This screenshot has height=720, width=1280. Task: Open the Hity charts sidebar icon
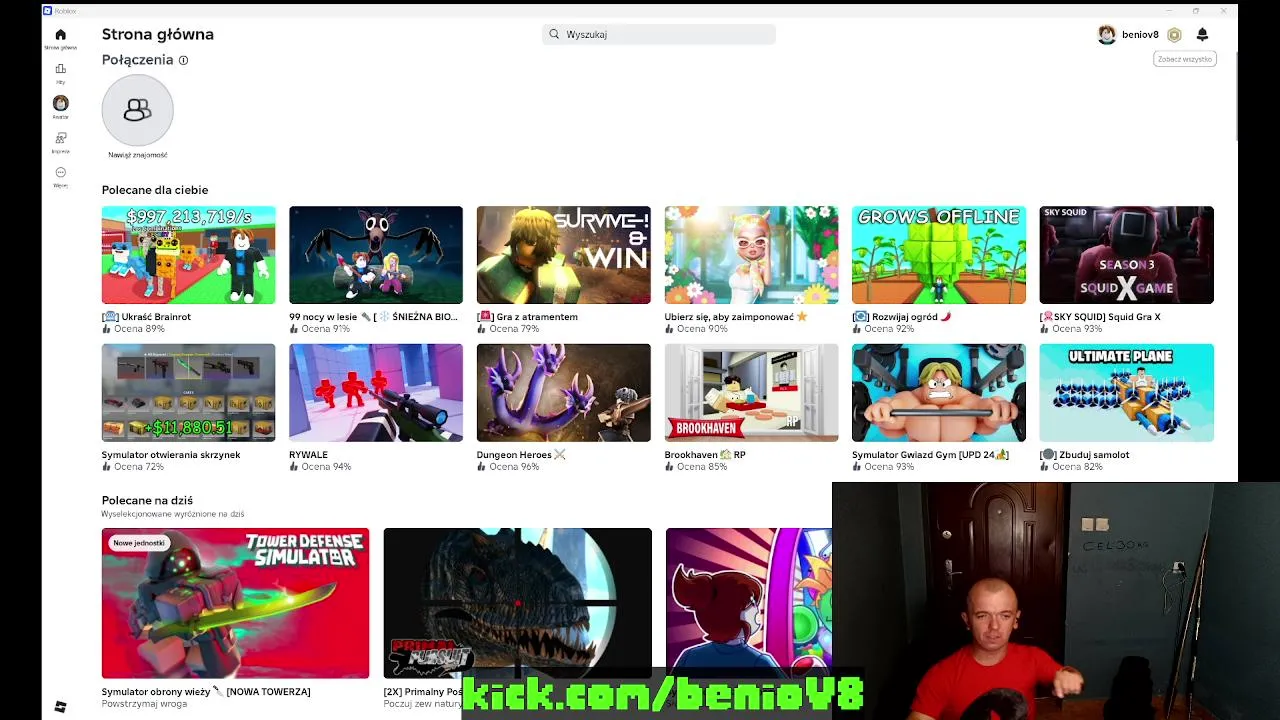[60, 69]
